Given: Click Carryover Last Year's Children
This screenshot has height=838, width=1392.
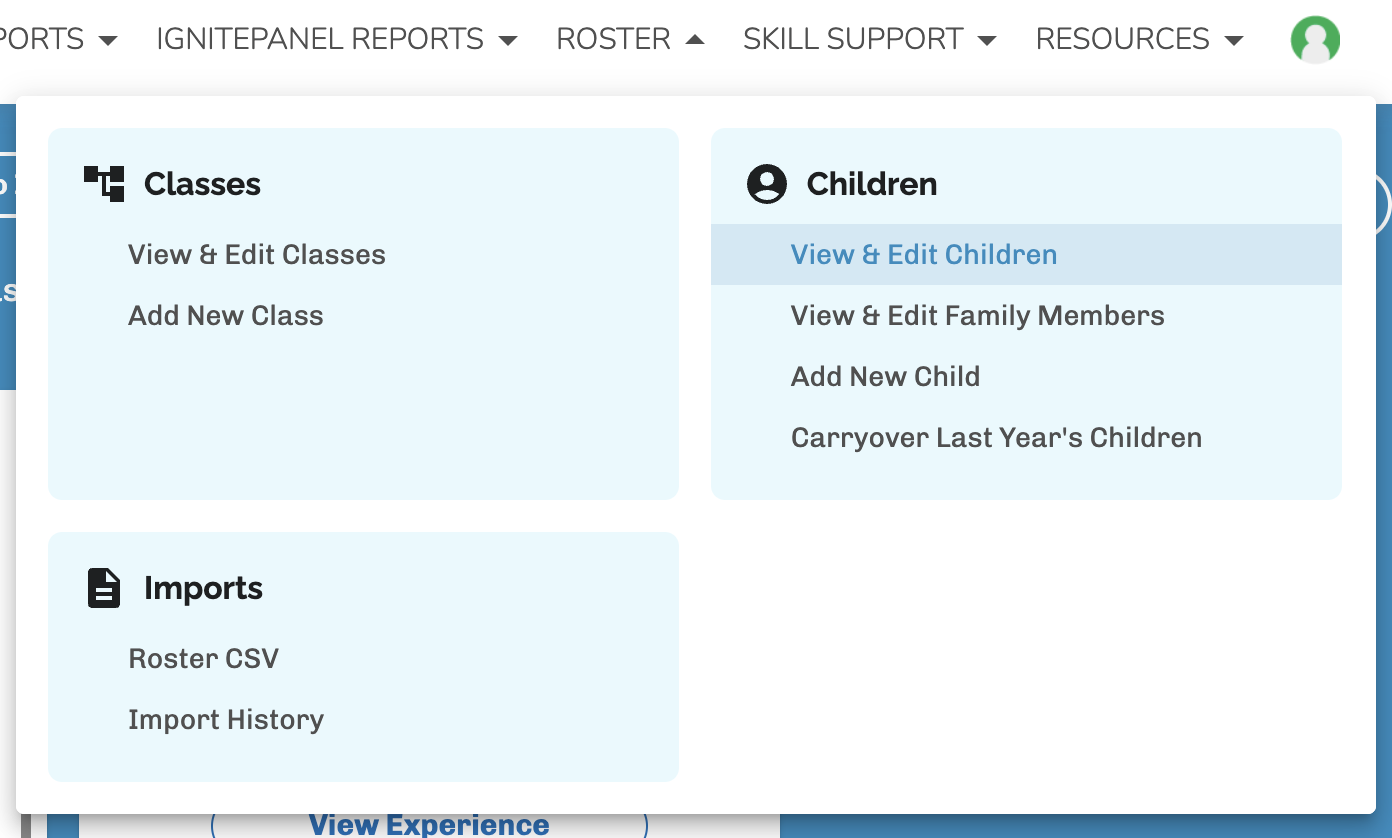Looking at the screenshot, I should pos(996,438).
